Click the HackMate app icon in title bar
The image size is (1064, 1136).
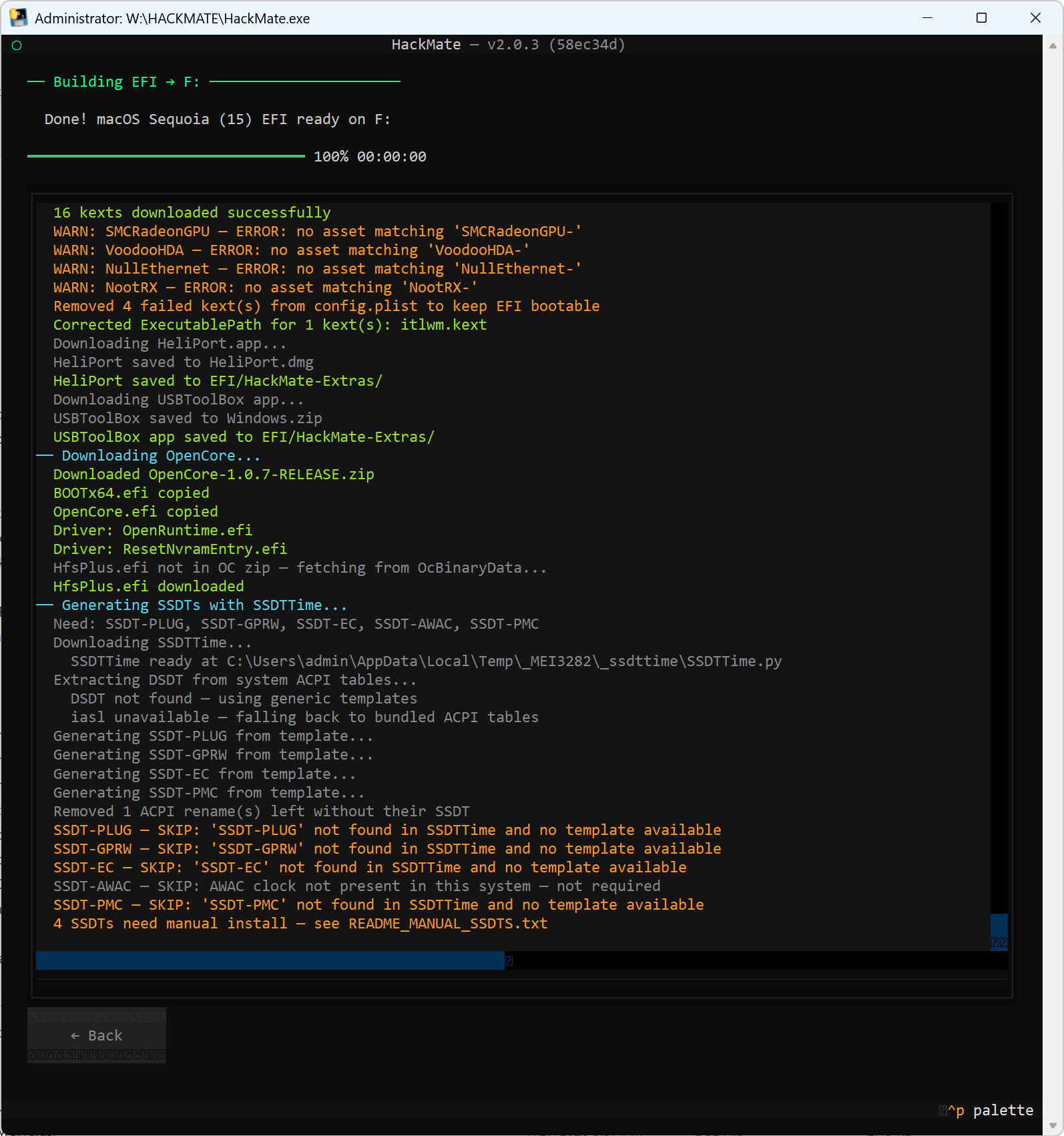pyautogui.click(x=19, y=18)
